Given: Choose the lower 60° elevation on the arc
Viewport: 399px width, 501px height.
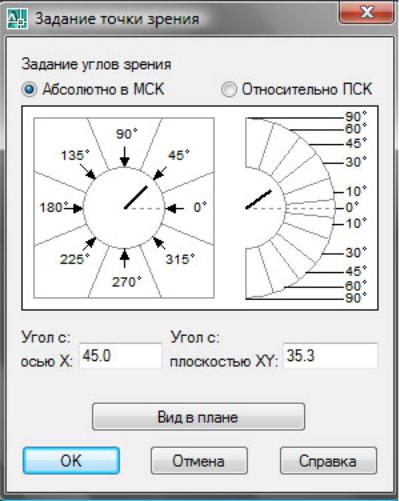Looking at the screenshot, I should (356, 286).
